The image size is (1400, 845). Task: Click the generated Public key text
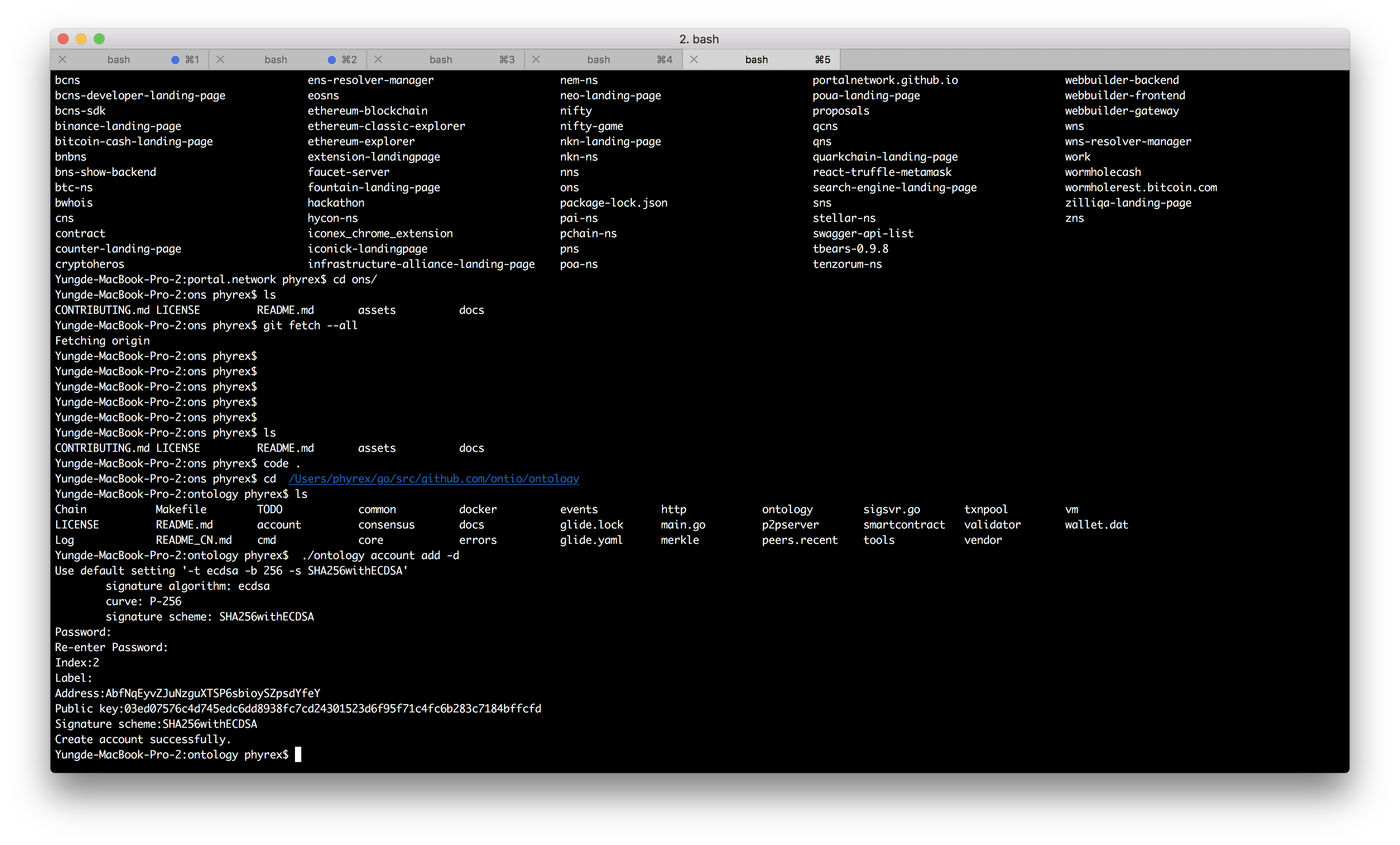pos(332,709)
